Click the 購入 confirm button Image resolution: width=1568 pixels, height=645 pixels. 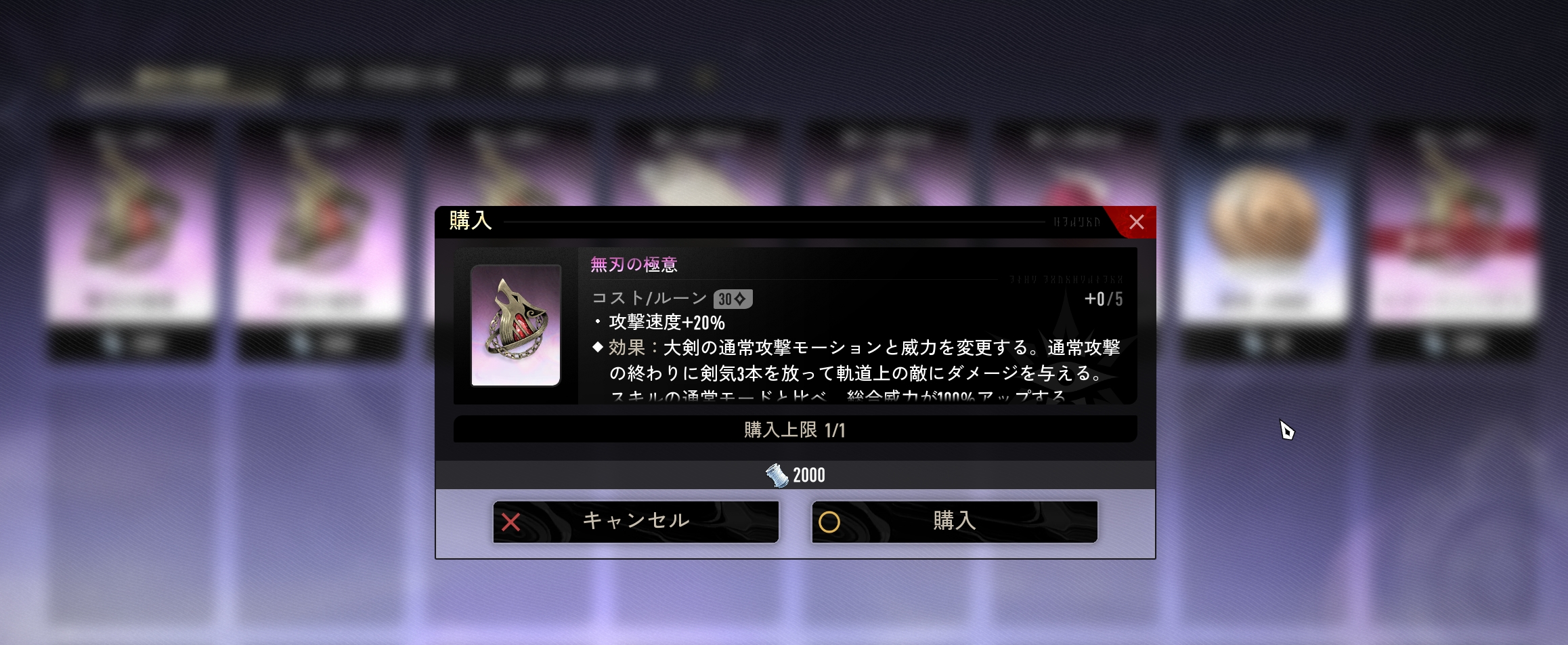(x=954, y=521)
